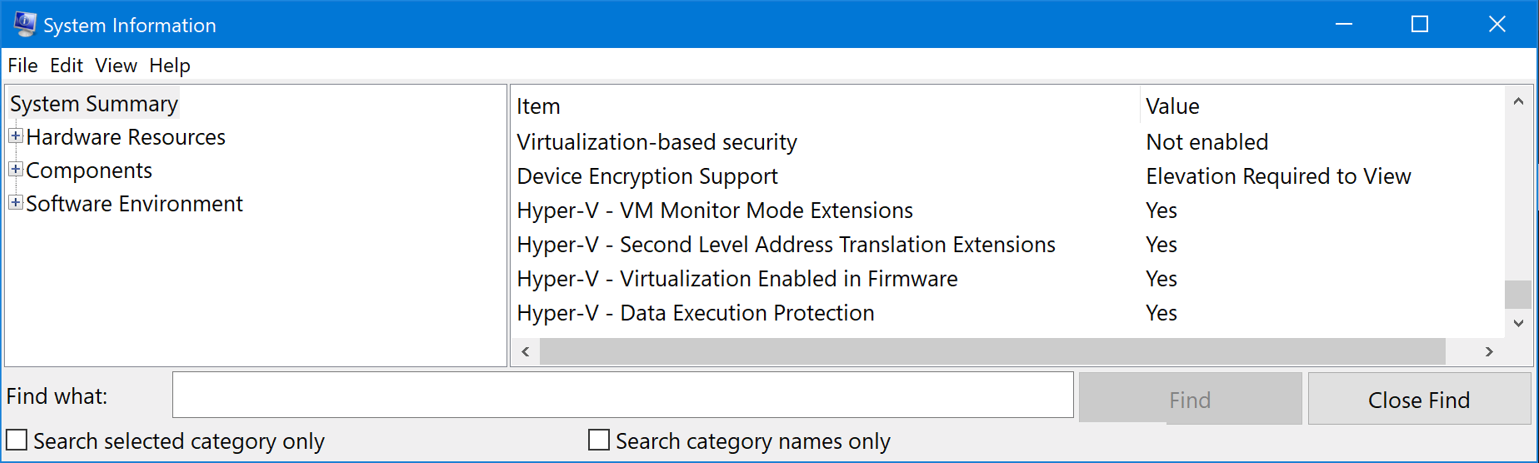Click the horizontal scrollbar thumb
The image size is (1539, 463).
992,351
